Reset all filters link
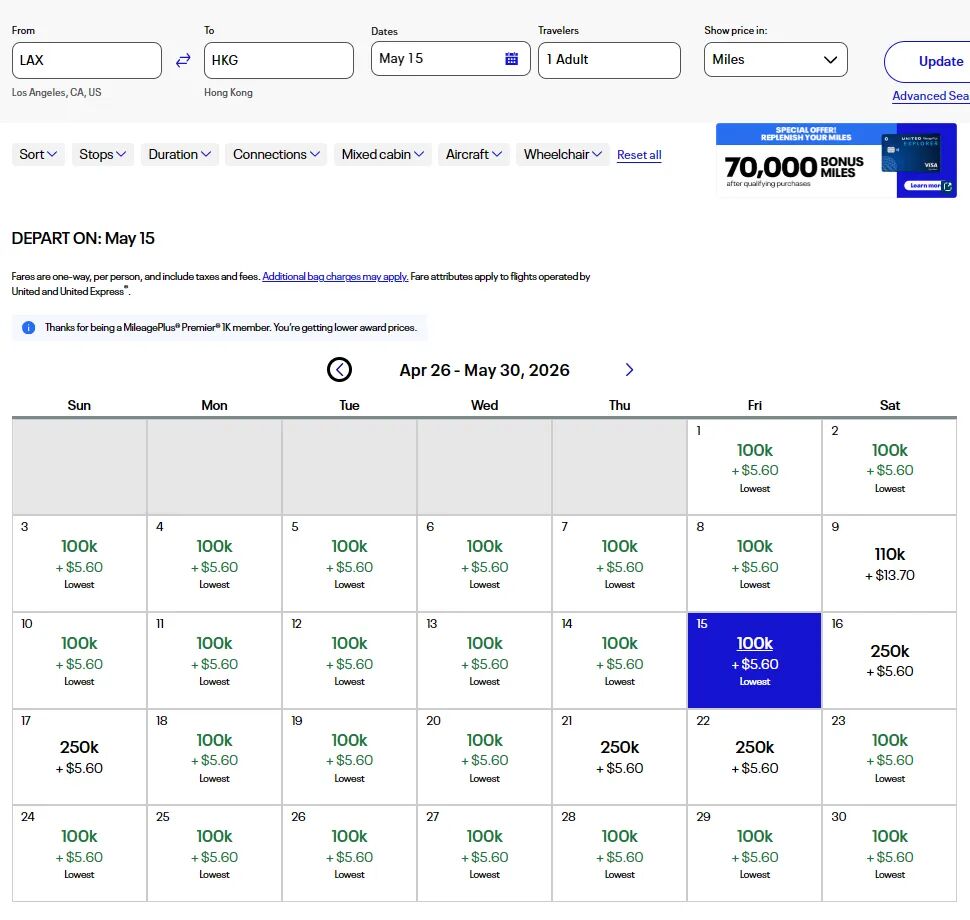Image resolution: width=970 pixels, height=920 pixels. pyautogui.click(x=639, y=155)
